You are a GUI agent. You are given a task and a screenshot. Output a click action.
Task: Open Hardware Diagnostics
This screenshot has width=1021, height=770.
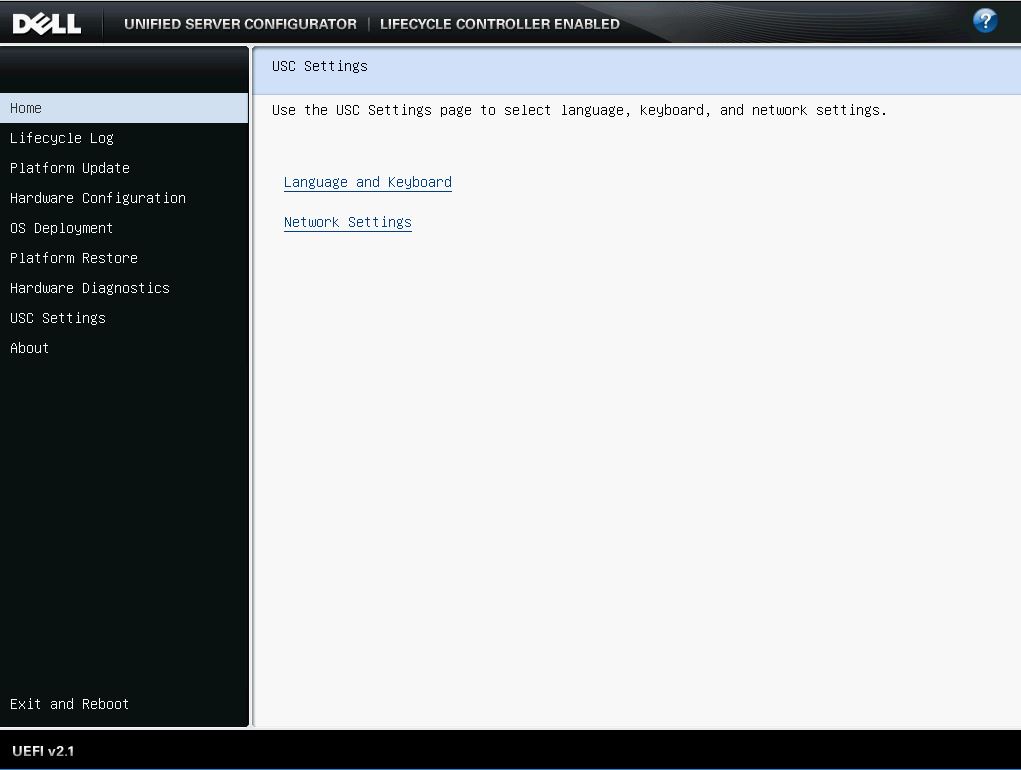point(89,288)
